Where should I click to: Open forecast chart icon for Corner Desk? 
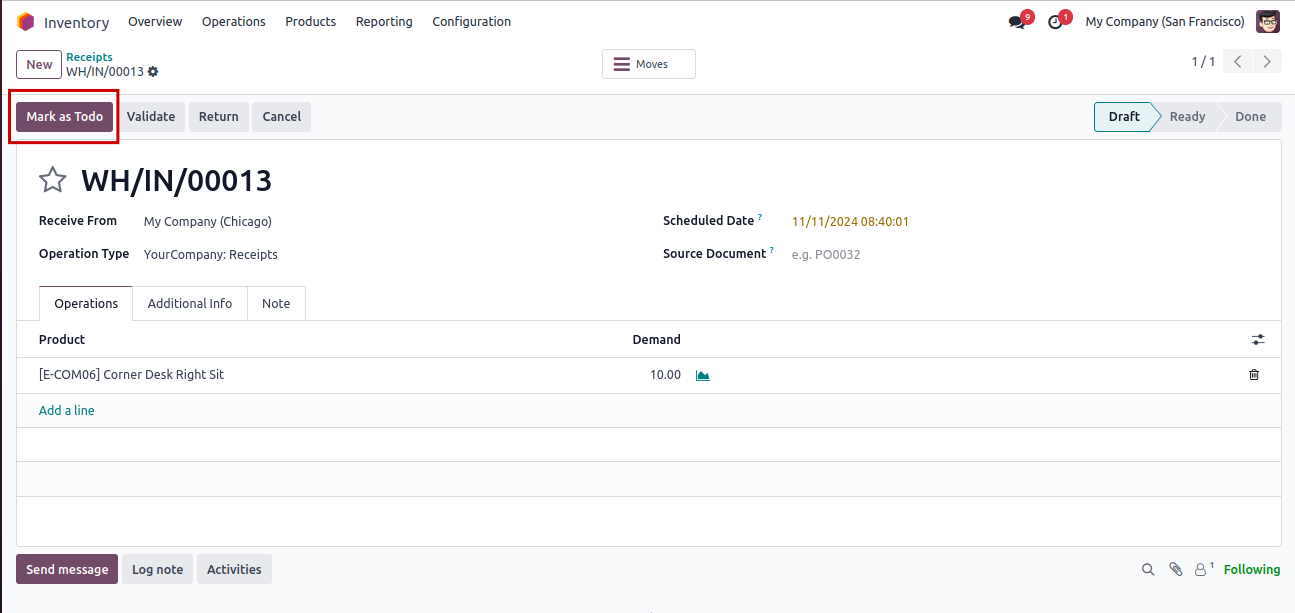(x=703, y=375)
